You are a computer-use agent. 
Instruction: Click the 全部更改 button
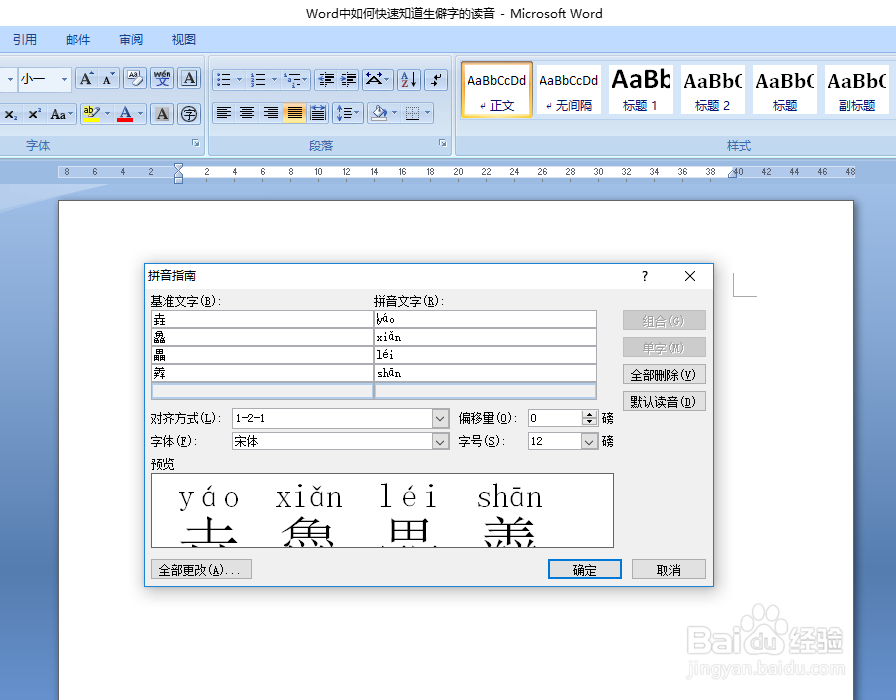click(201, 570)
